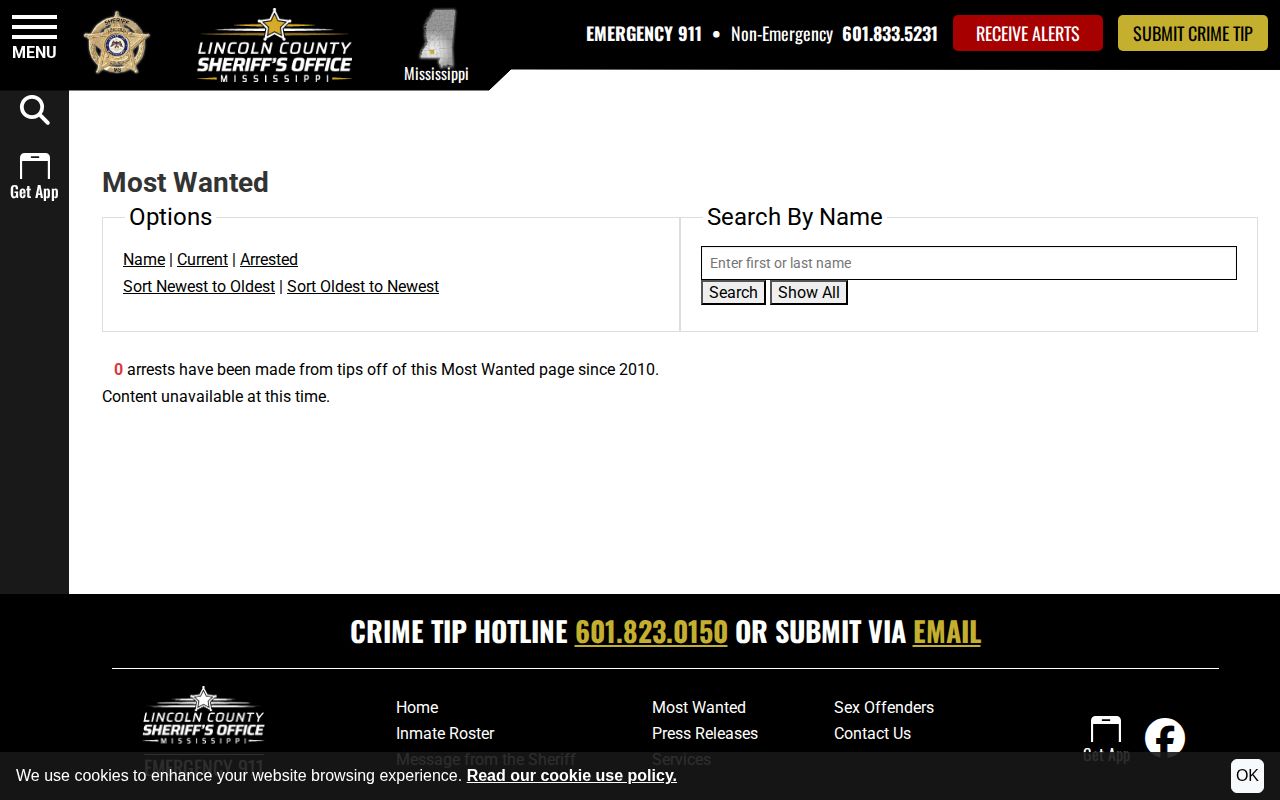The height and width of the screenshot is (800, 1280).
Task: Open Sex Offenders link
Action: click(x=884, y=707)
